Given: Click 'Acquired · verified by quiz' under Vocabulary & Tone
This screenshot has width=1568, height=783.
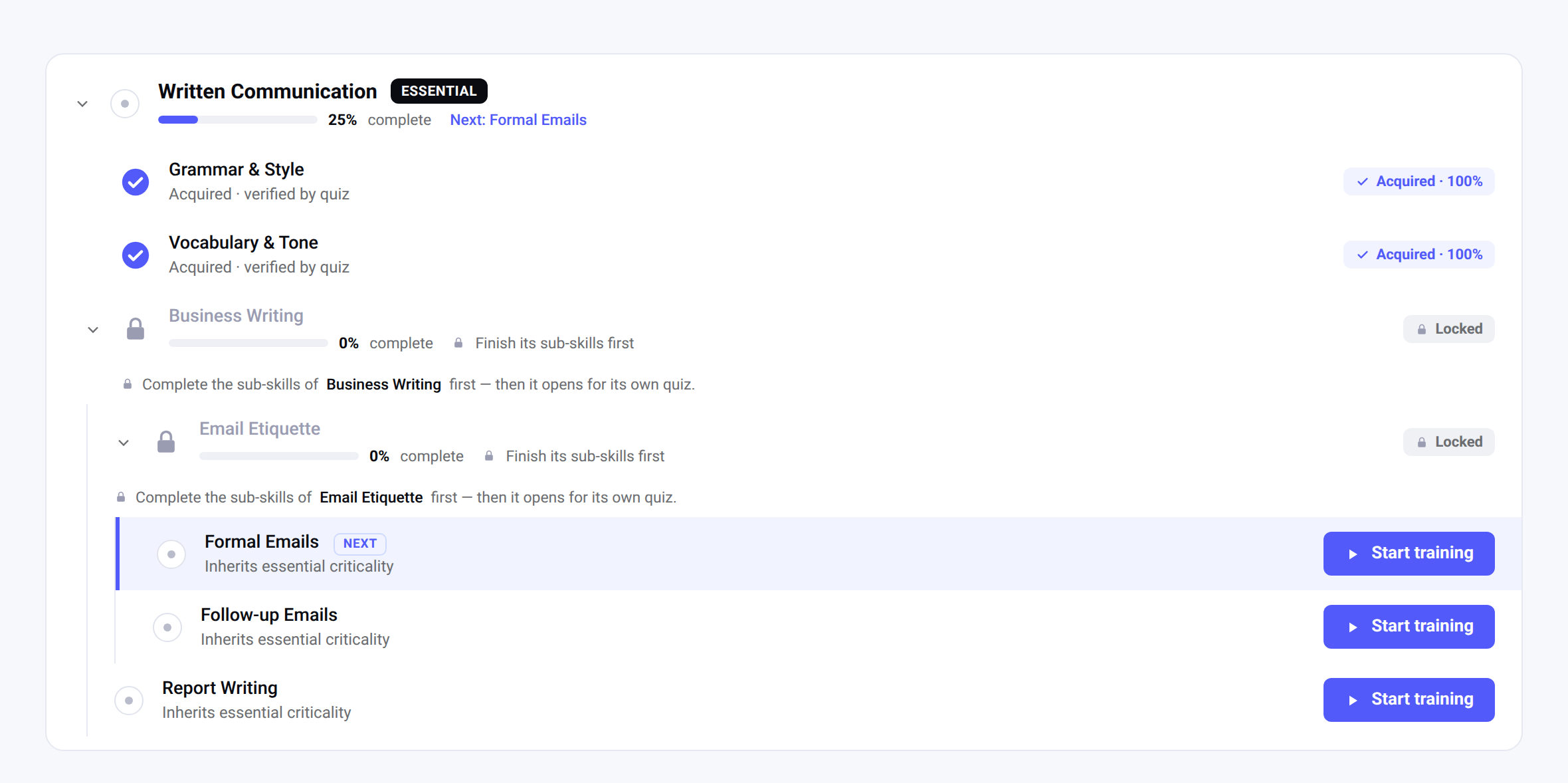Looking at the screenshot, I should pyautogui.click(x=259, y=267).
